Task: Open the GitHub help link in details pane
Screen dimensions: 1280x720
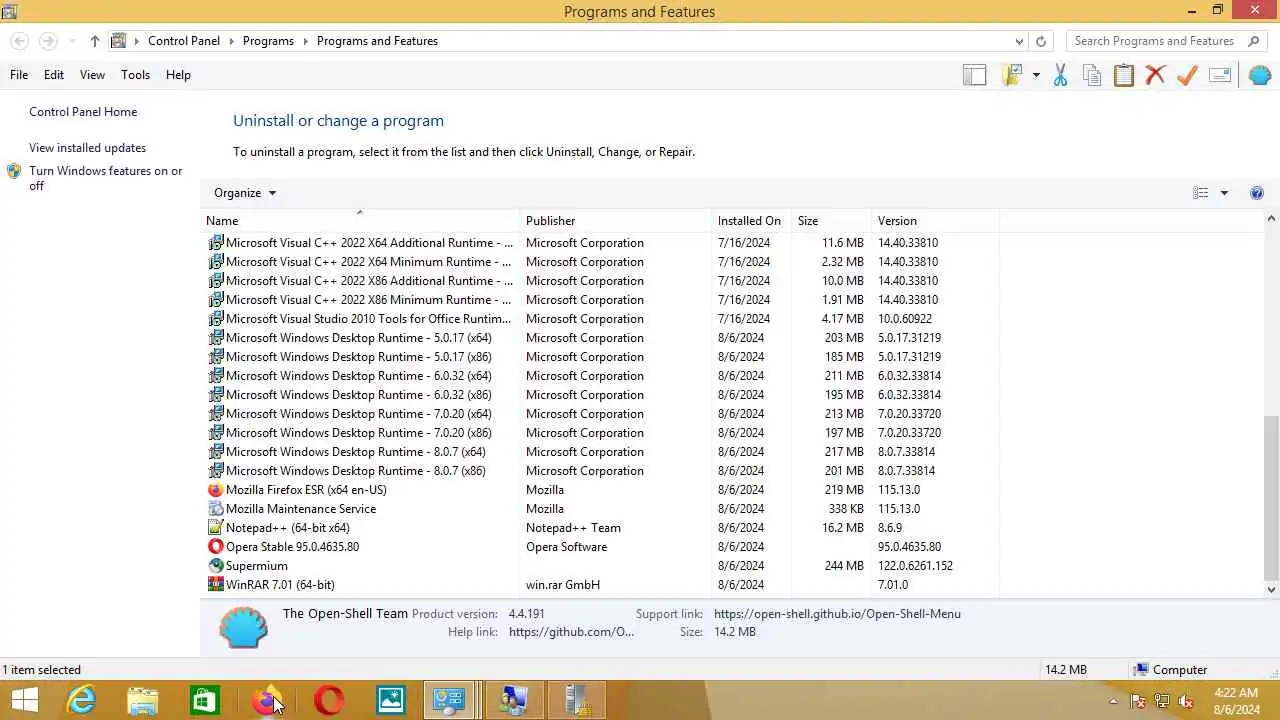Action: click(x=571, y=632)
